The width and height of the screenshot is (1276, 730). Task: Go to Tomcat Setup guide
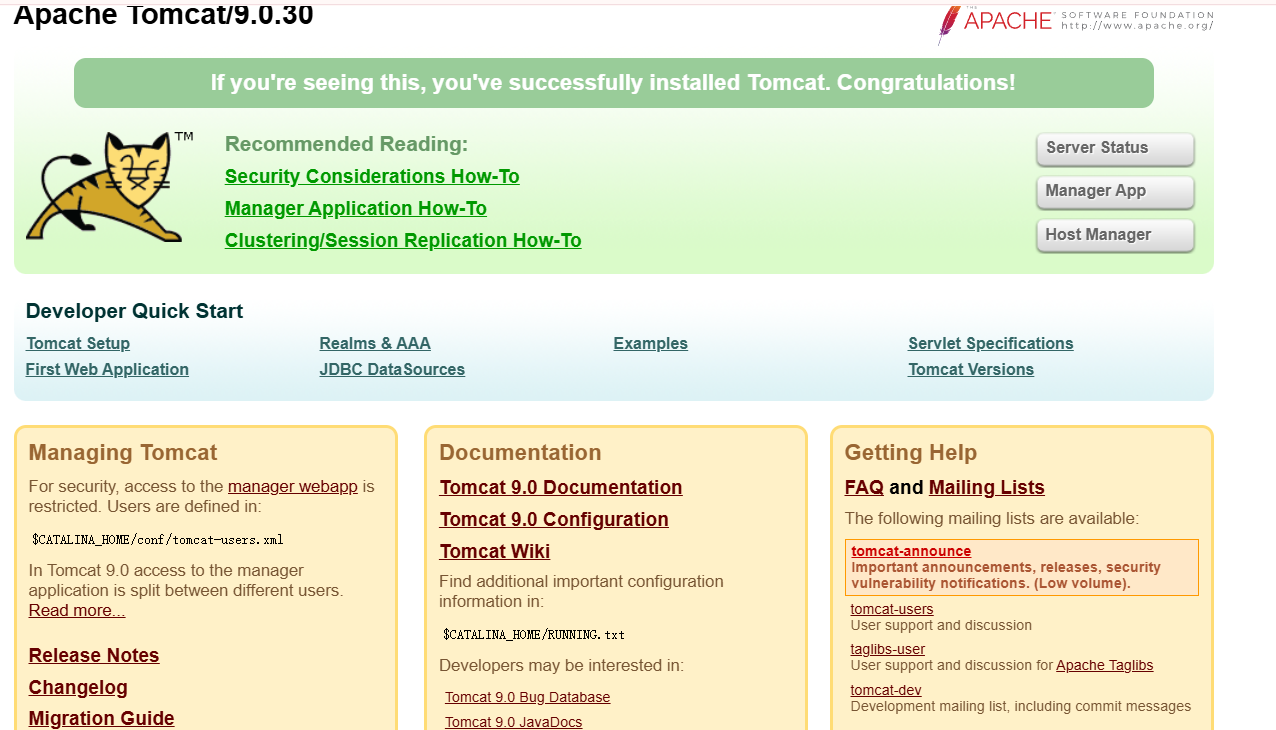coord(78,344)
